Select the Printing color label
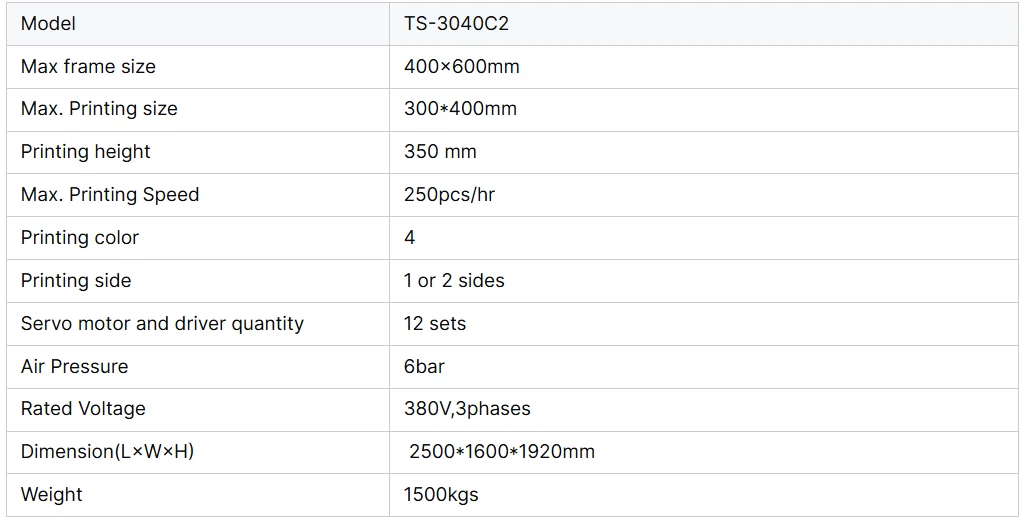This screenshot has width=1029, height=523. pyautogui.click(x=80, y=238)
